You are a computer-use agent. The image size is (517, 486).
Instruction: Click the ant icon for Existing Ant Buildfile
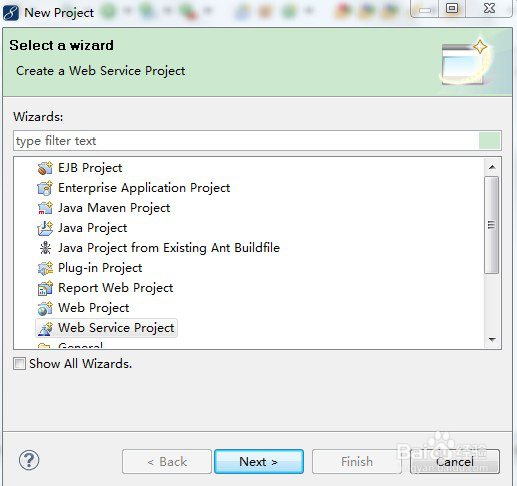point(45,248)
